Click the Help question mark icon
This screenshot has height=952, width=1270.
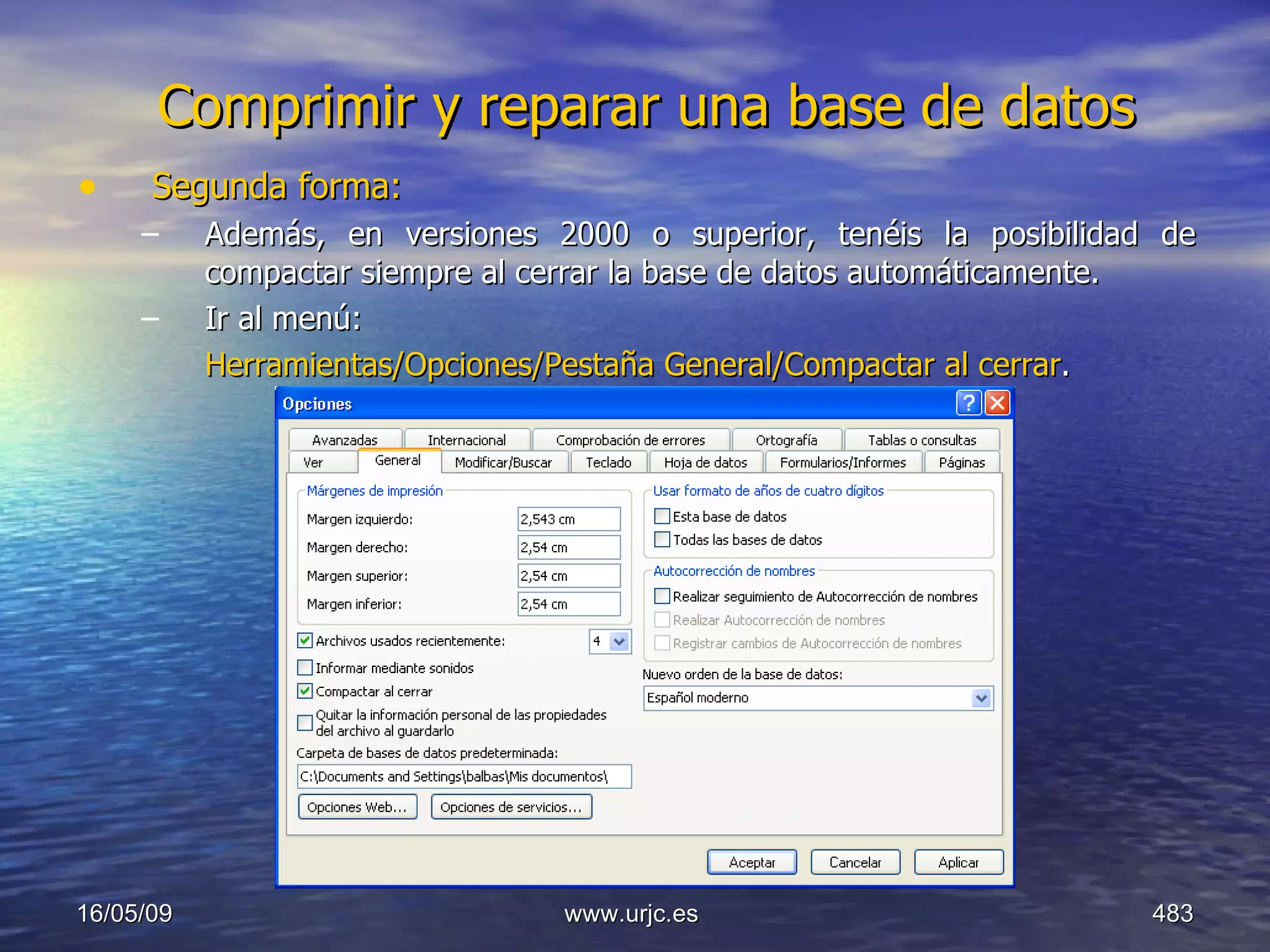click(969, 403)
